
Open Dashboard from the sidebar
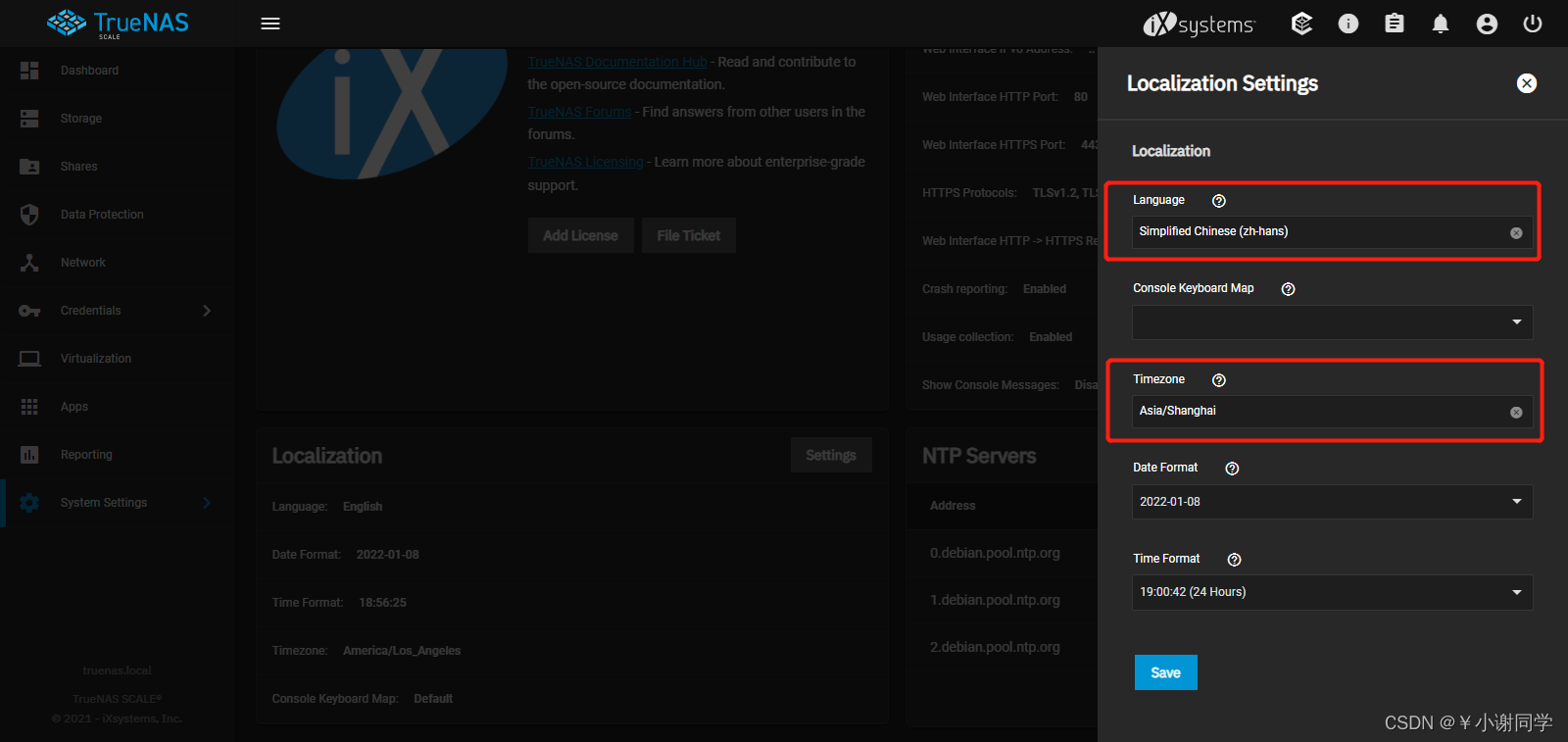[118, 71]
